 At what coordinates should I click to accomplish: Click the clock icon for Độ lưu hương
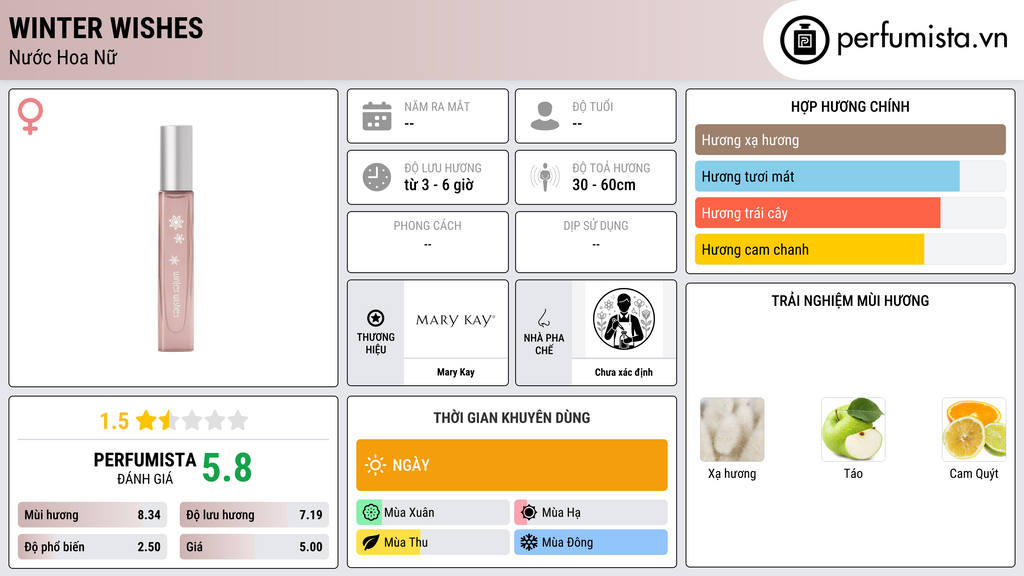(x=377, y=177)
